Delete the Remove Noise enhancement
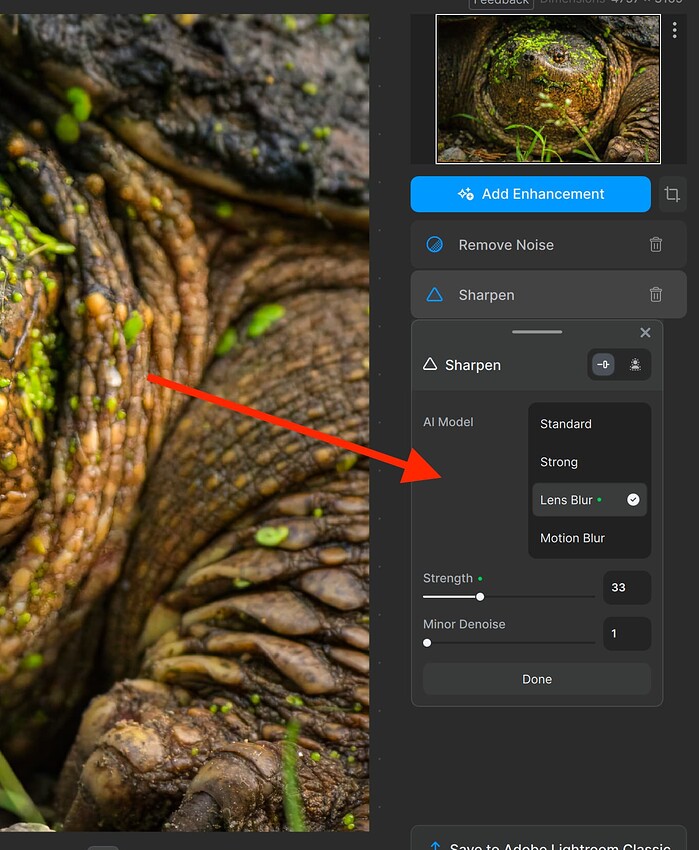The width and height of the screenshot is (699, 850). pos(656,245)
